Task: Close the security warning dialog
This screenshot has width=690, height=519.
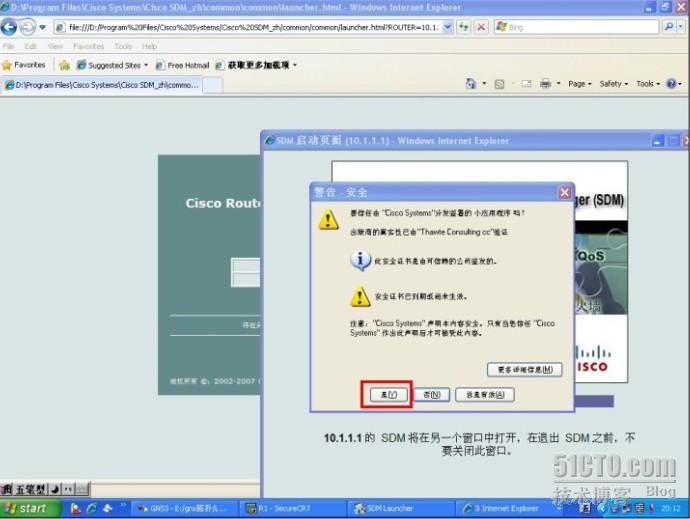Action: click(x=564, y=192)
